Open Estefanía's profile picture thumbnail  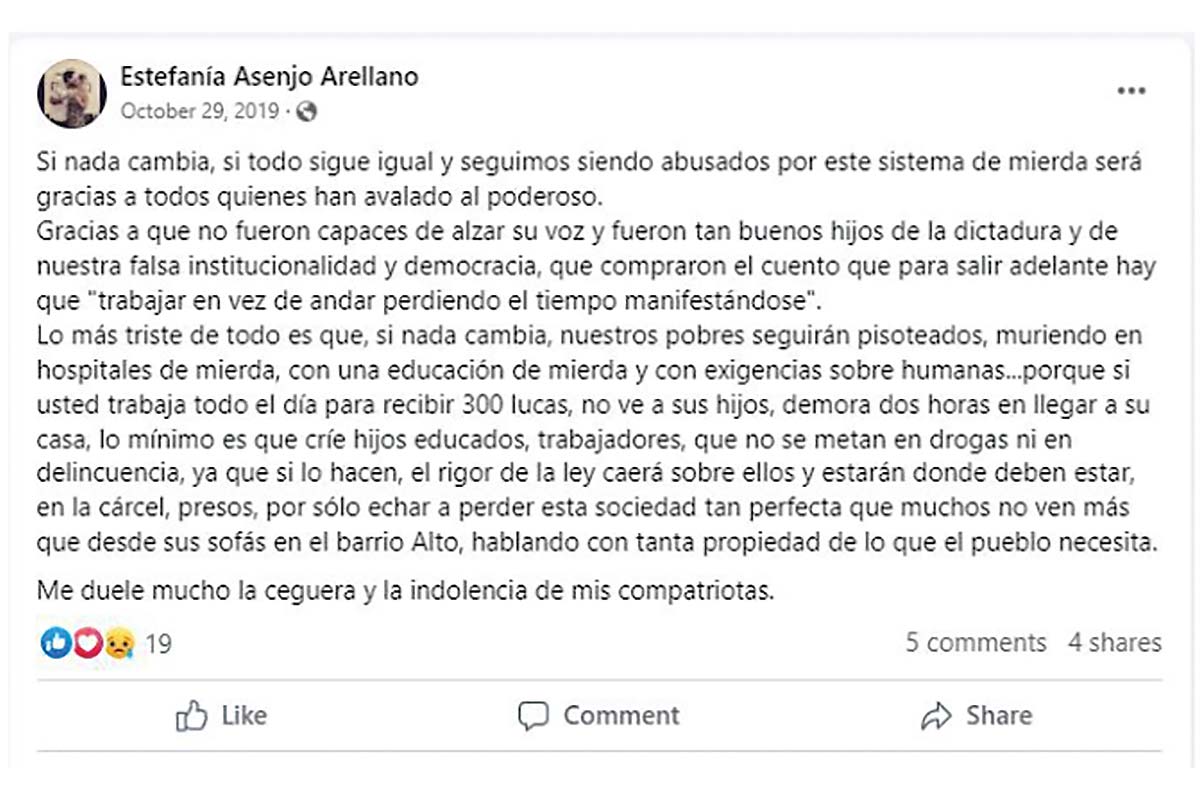[x=72, y=93]
